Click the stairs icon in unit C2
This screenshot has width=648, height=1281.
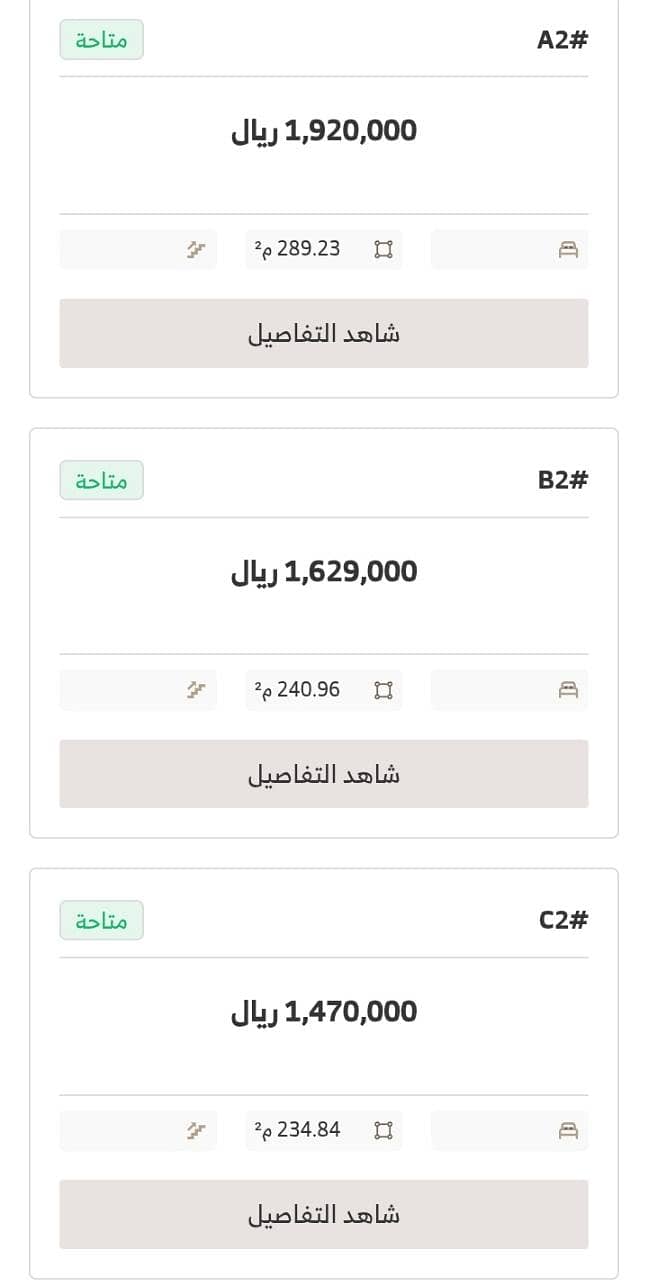pyautogui.click(x=196, y=1131)
